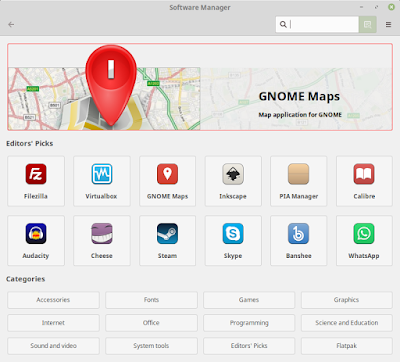Image resolution: width=400 pixels, height=362 pixels.
Task: Open the hamburger menu
Action: pos(388,24)
